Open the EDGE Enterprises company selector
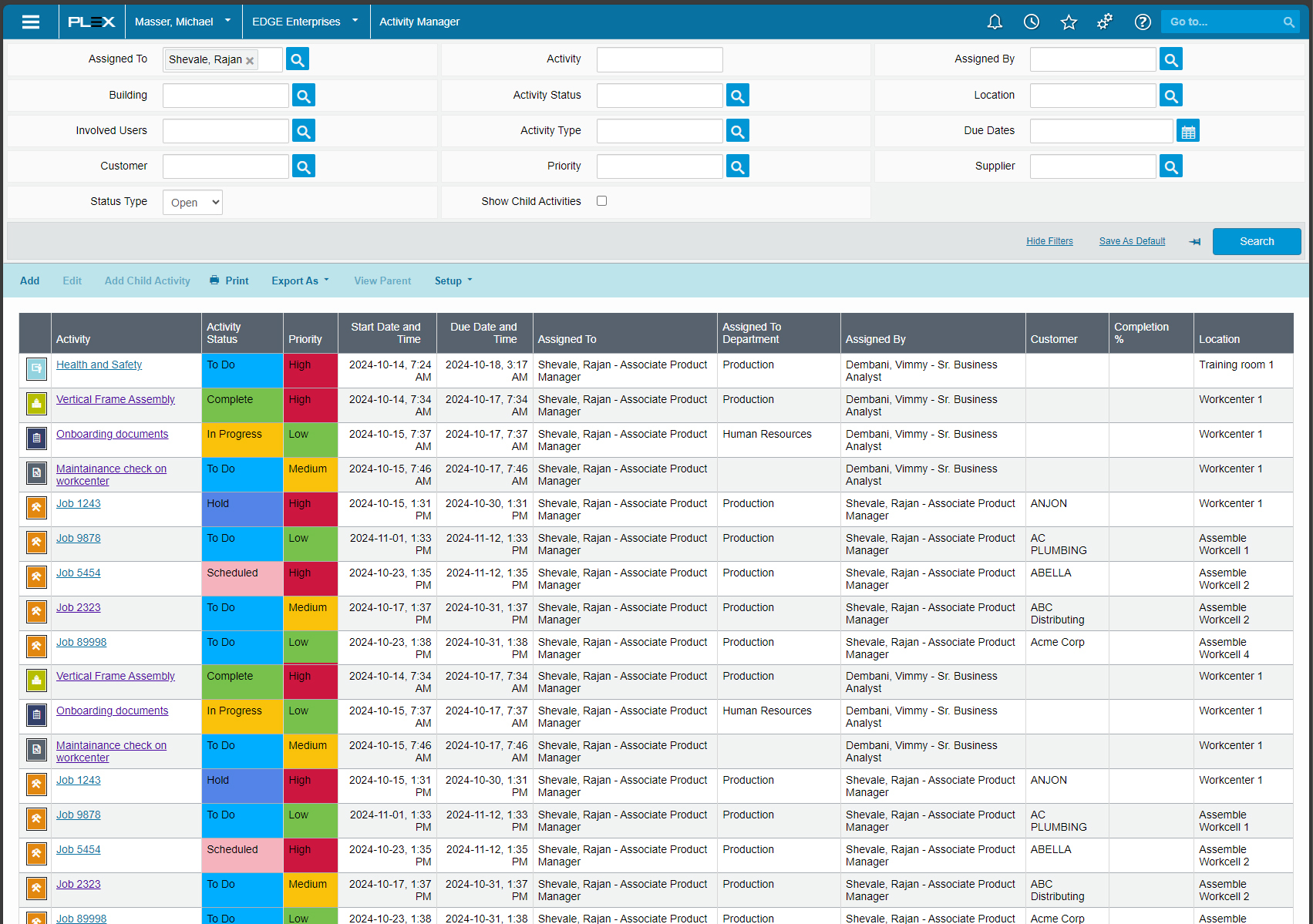1313x924 pixels. pos(305,22)
